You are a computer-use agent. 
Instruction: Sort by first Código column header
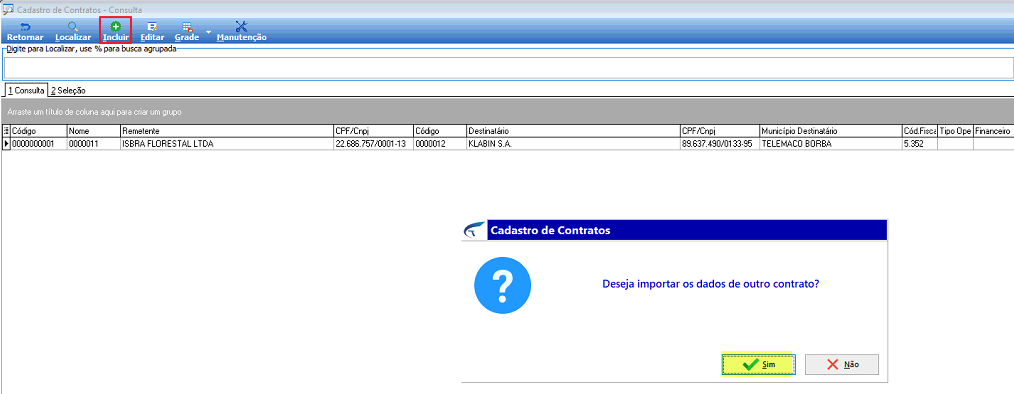click(x=38, y=131)
